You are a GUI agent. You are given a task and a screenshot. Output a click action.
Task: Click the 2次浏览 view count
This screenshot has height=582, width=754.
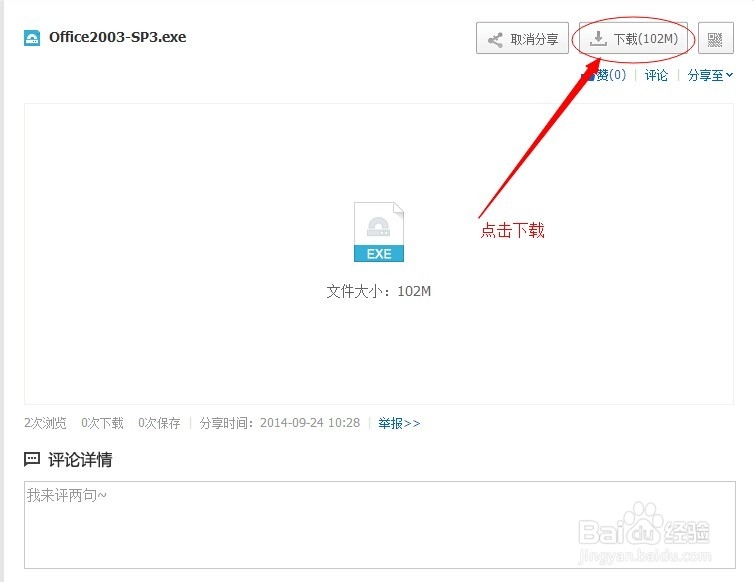[45, 423]
